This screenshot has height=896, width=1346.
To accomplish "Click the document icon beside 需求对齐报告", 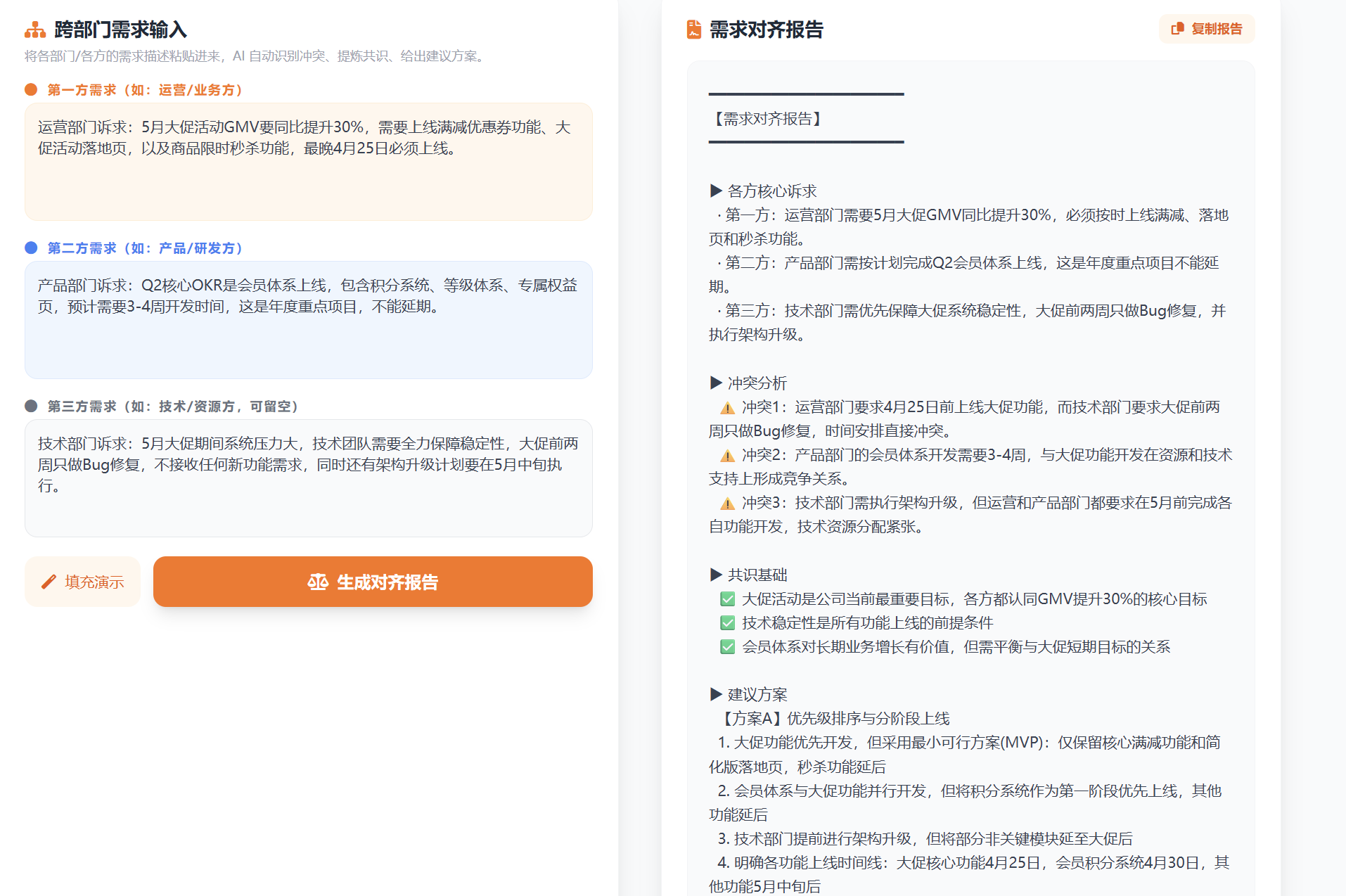I will 693,30.
